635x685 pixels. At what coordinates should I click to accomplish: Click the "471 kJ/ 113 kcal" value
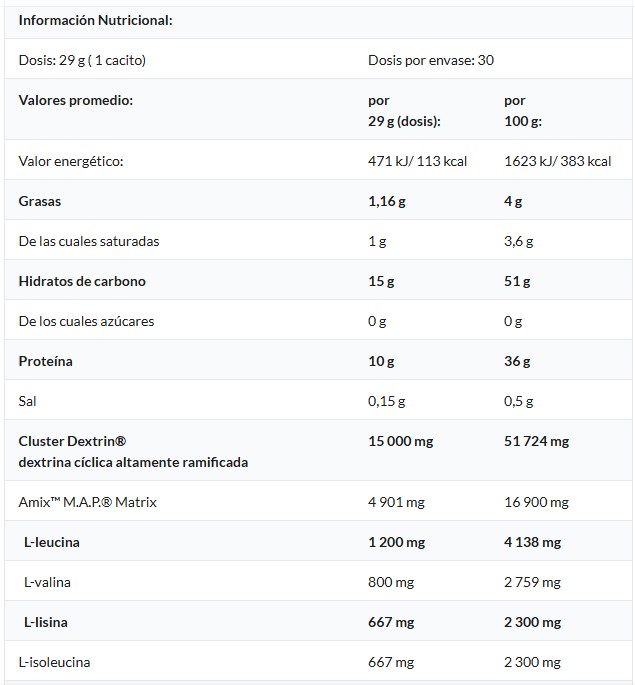coord(417,161)
